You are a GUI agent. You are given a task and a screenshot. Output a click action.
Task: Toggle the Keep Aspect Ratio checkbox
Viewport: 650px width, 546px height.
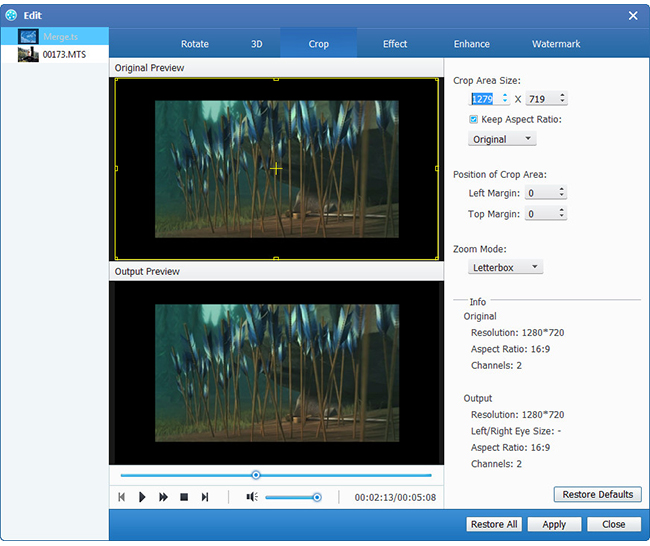(474, 119)
